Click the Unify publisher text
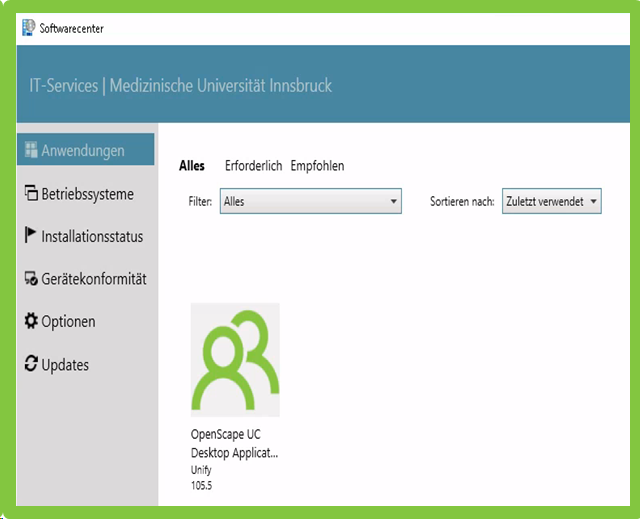Viewport: 640px width, 519px height. (201, 470)
